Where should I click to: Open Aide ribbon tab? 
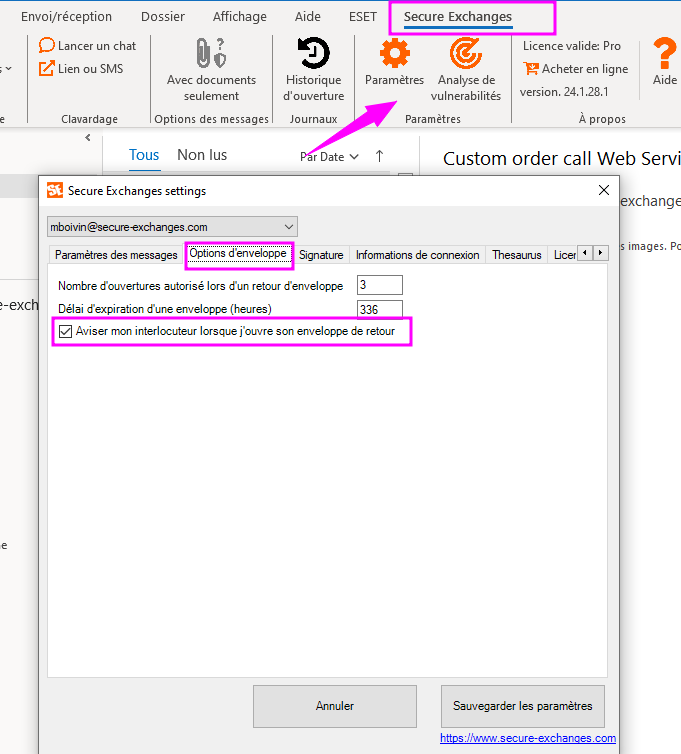[308, 16]
